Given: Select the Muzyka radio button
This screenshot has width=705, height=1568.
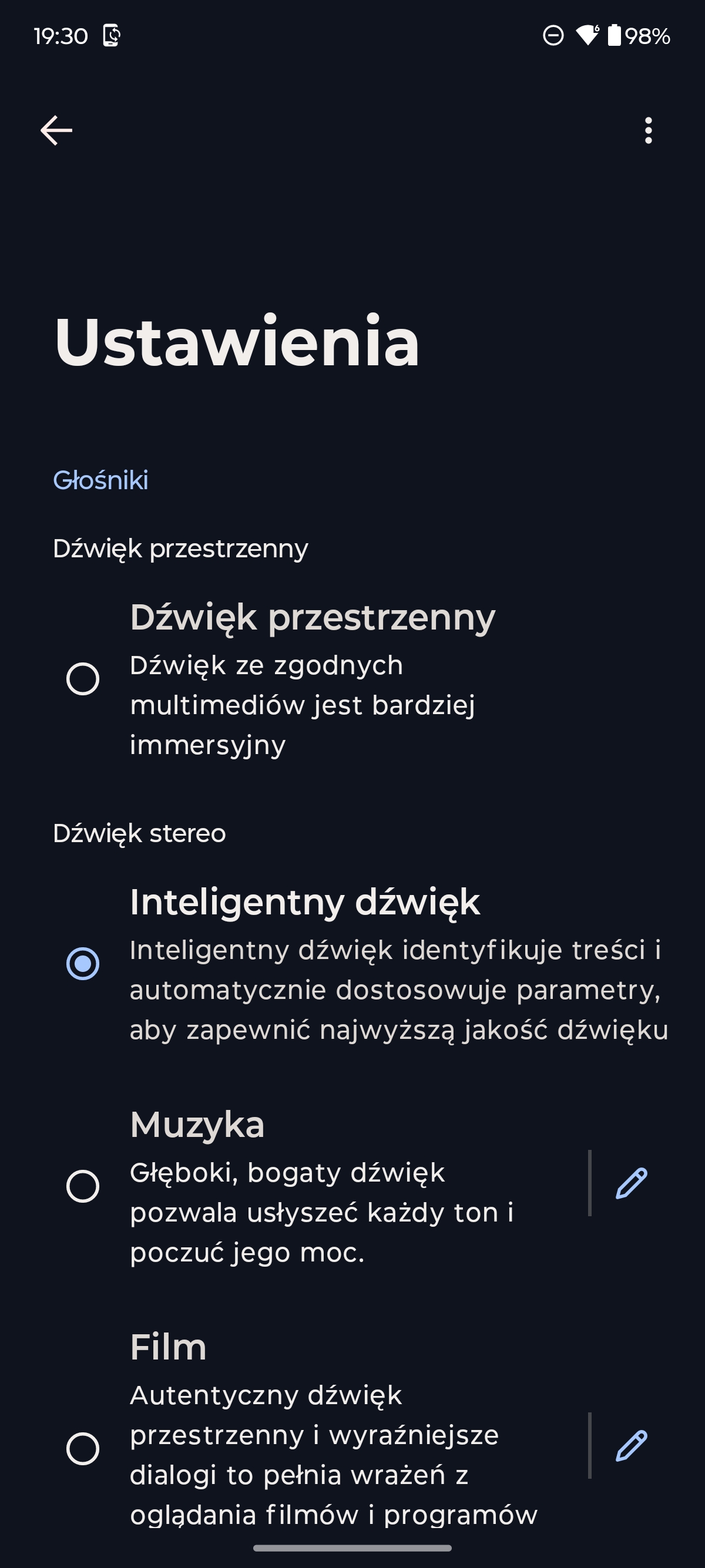Looking at the screenshot, I should point(83,1186).
